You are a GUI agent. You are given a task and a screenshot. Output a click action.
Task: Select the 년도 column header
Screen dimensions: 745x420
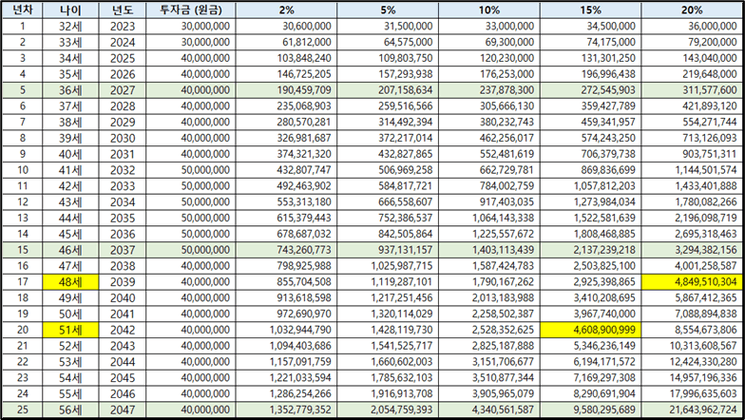tap(122, 10)
